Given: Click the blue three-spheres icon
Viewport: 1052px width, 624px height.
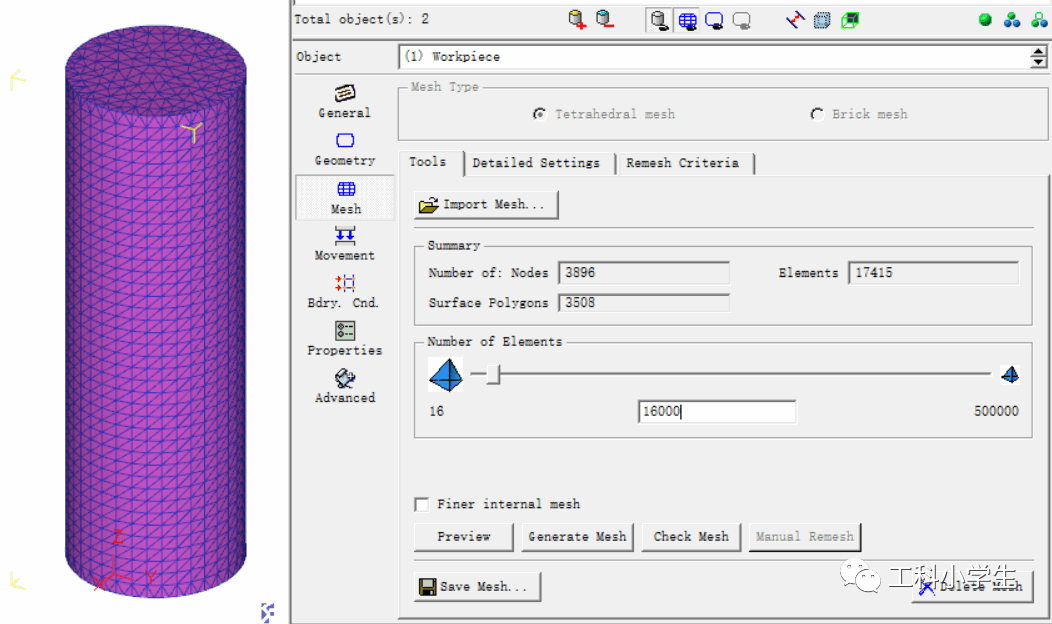Looking at the screenshot, I should tap(1012, 20).
